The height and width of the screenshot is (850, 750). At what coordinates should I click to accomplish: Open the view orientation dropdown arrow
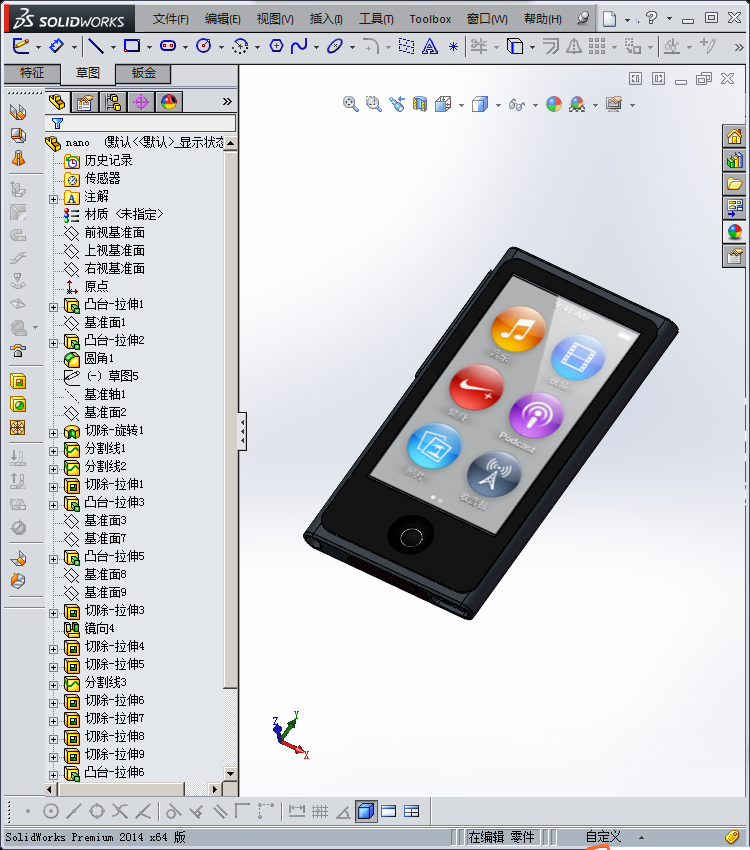pos(461,105)
